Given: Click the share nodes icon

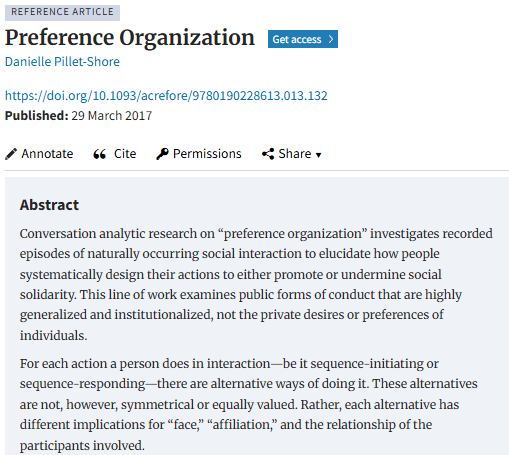Looking at the screenshot, I should (x=268, y=154).
